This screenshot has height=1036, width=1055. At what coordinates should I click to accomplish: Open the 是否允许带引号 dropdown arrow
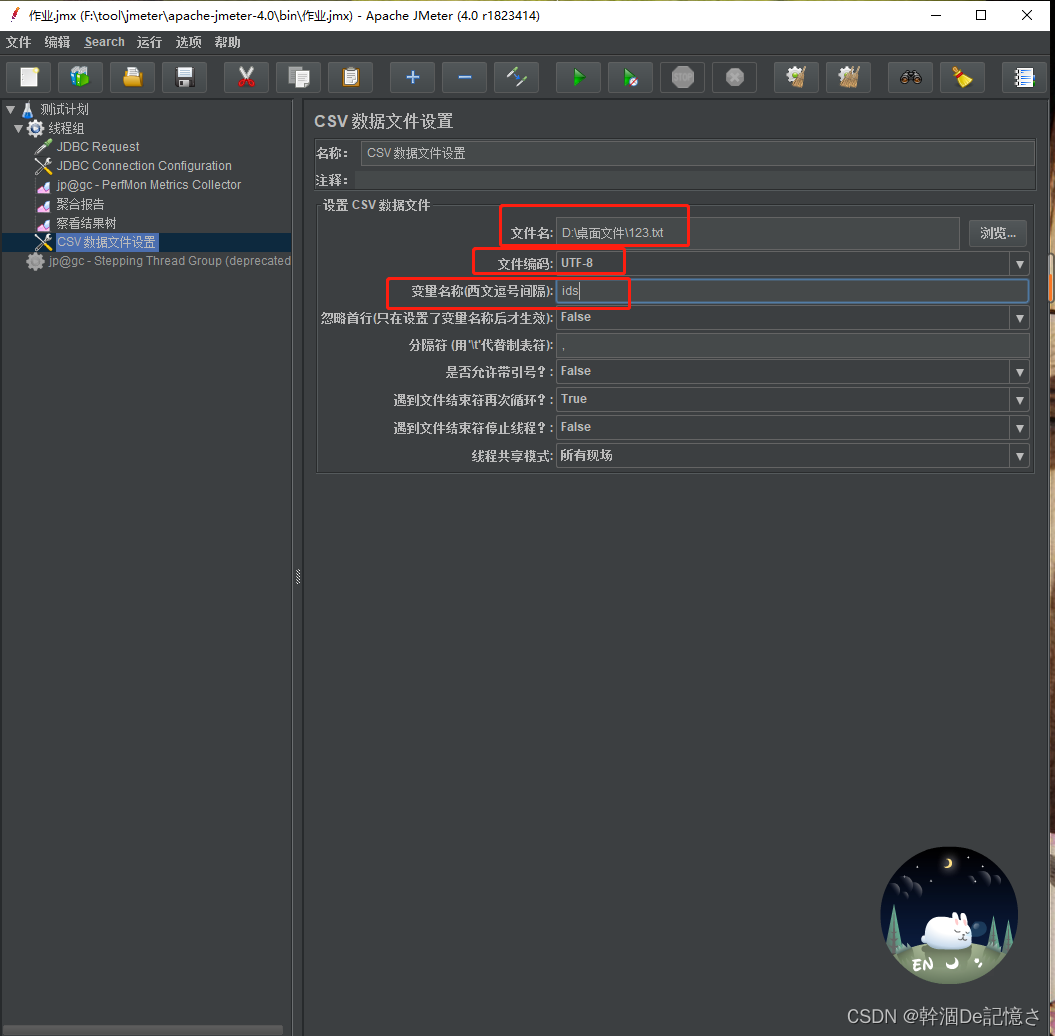coord(1019,372)
